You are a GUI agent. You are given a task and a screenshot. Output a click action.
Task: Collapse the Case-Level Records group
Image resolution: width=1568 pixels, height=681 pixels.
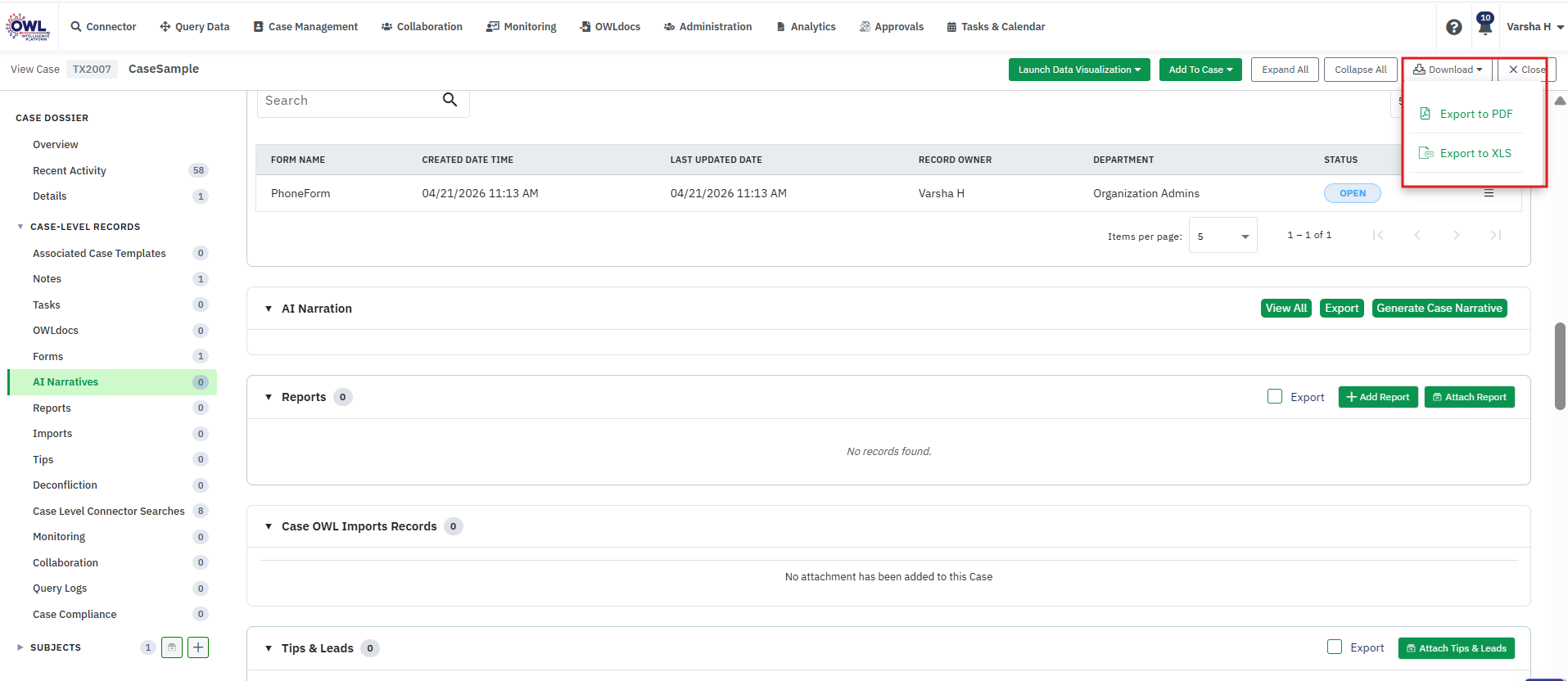(20, 227)
